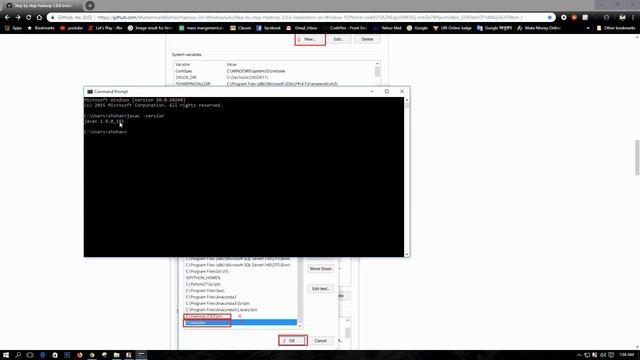Click the Command Prompt scrollbar up arrow
Image resolution: width=640 pixels, height=360 pixels.
click(407, 100)
